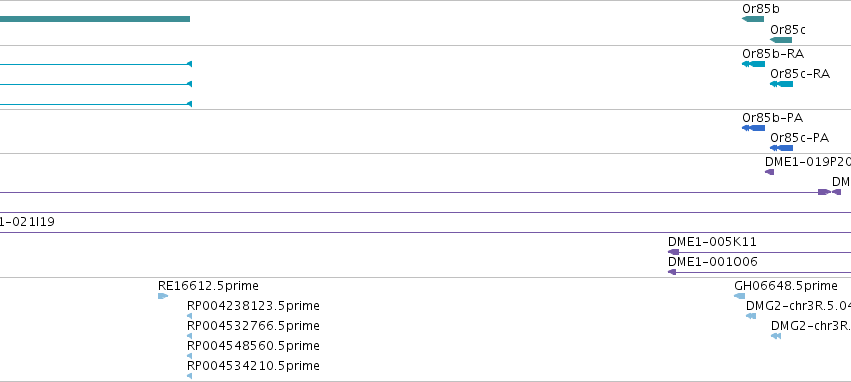
Task: Select the RP004548560.5prime feature arrow
Action: tap(189, 356)
